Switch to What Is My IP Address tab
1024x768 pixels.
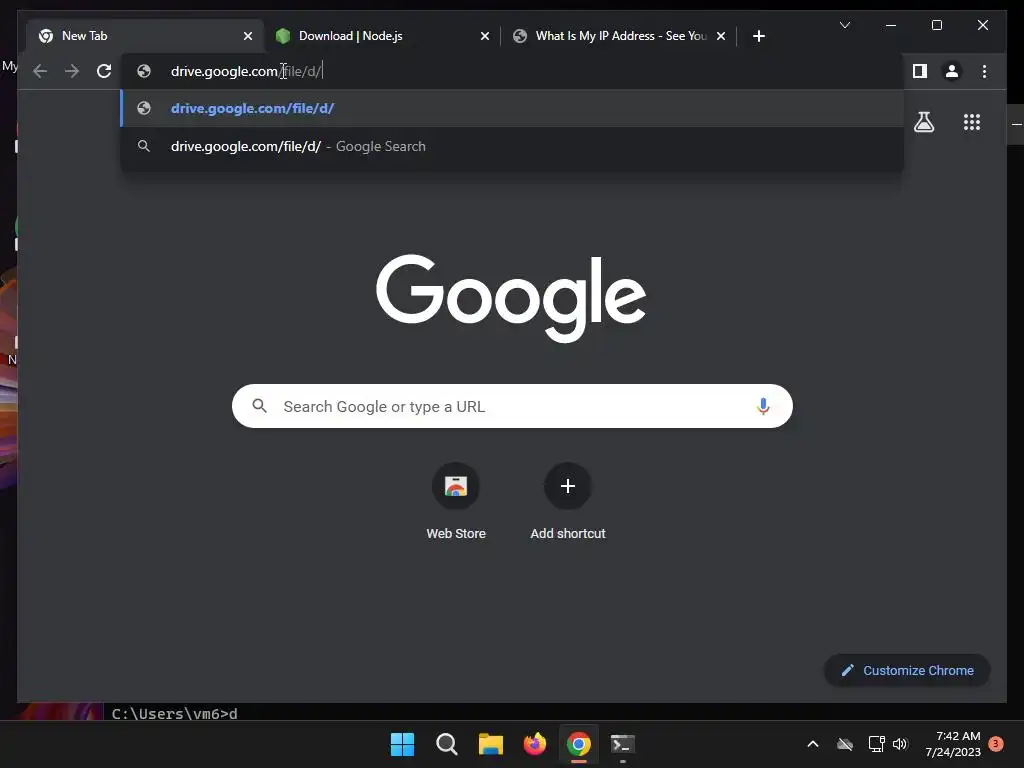[619, 36]
